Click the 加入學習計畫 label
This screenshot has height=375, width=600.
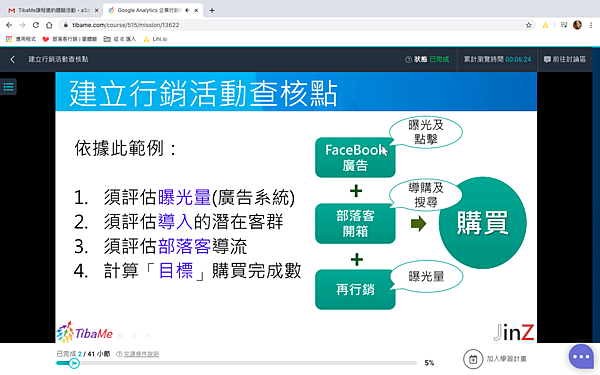click(506, 359)
